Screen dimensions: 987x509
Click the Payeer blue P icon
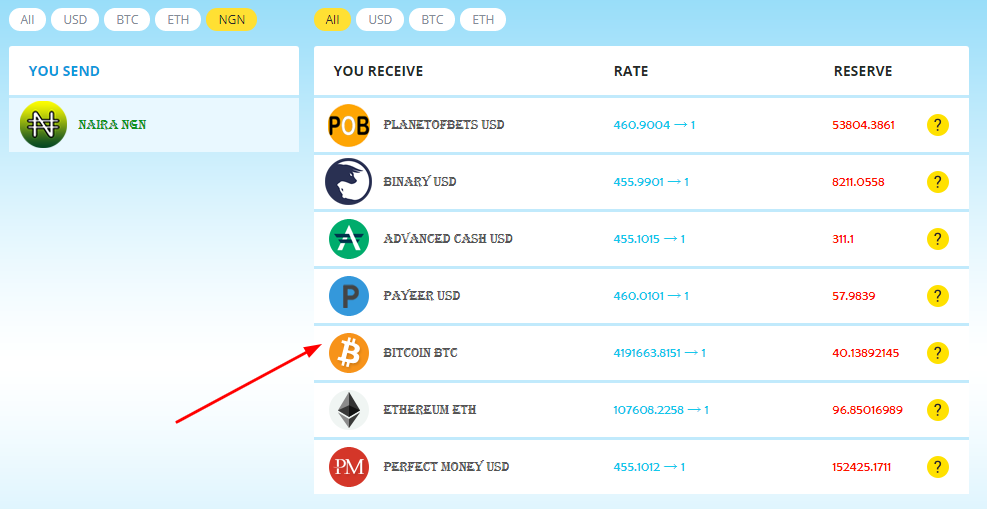(349, 296)
